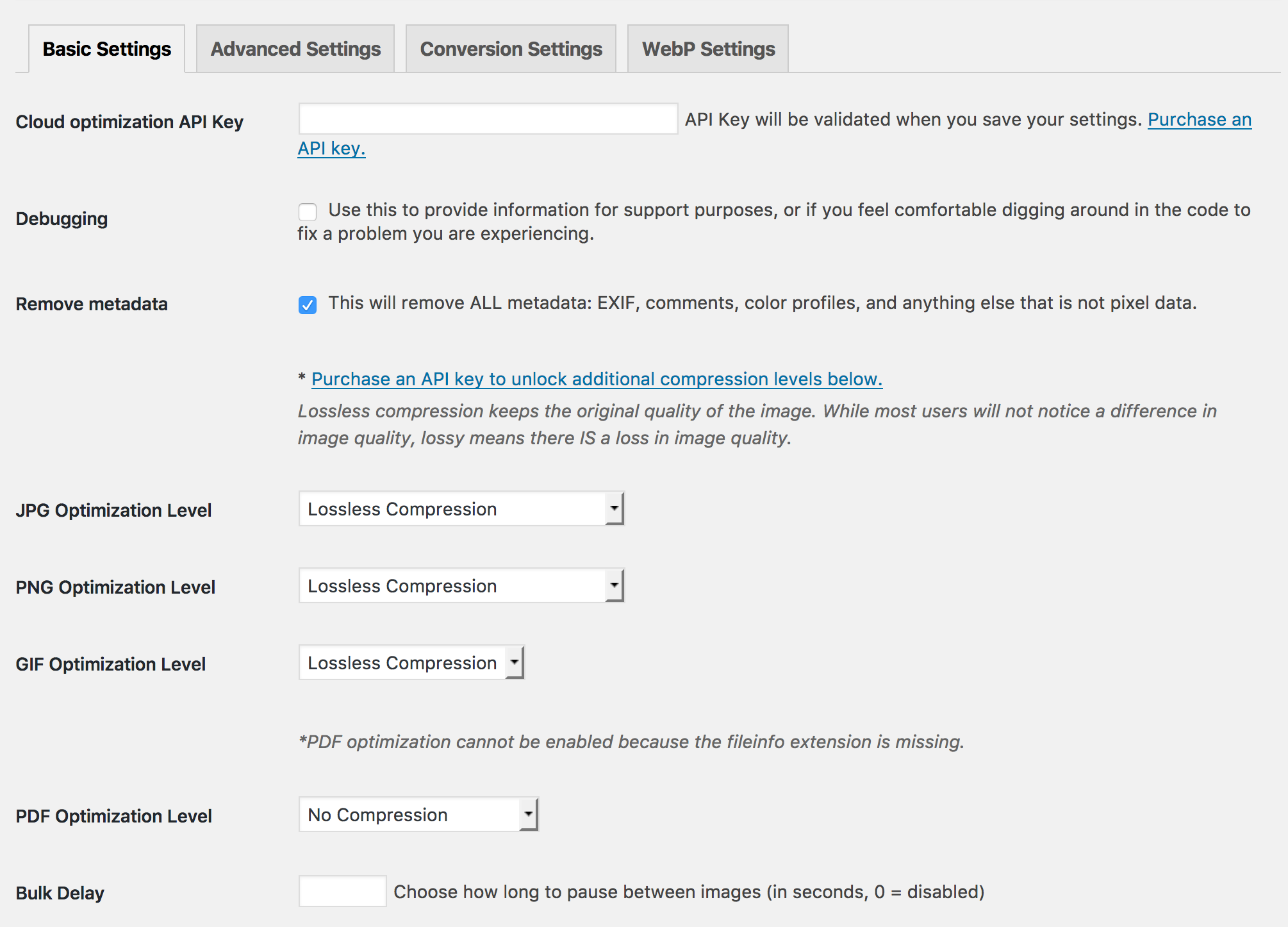Open the Conversion Settings tab

pos(511,49)
